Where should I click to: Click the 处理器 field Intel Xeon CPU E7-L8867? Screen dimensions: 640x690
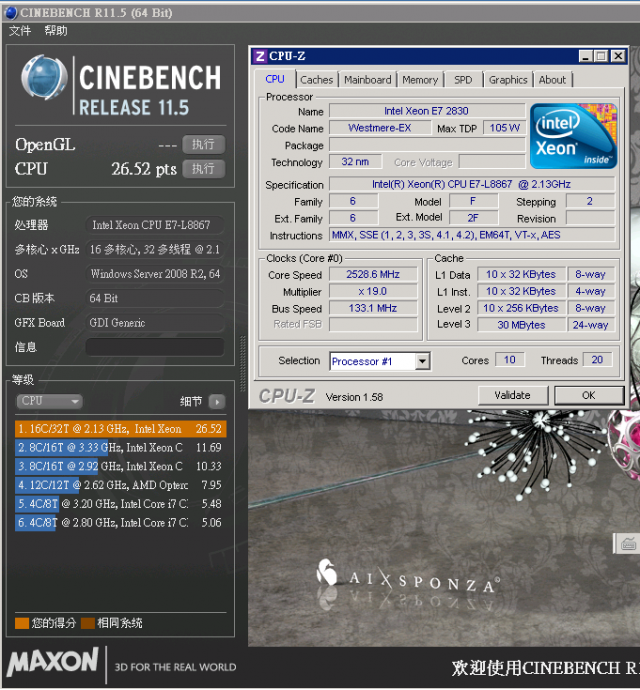(154, 225)
